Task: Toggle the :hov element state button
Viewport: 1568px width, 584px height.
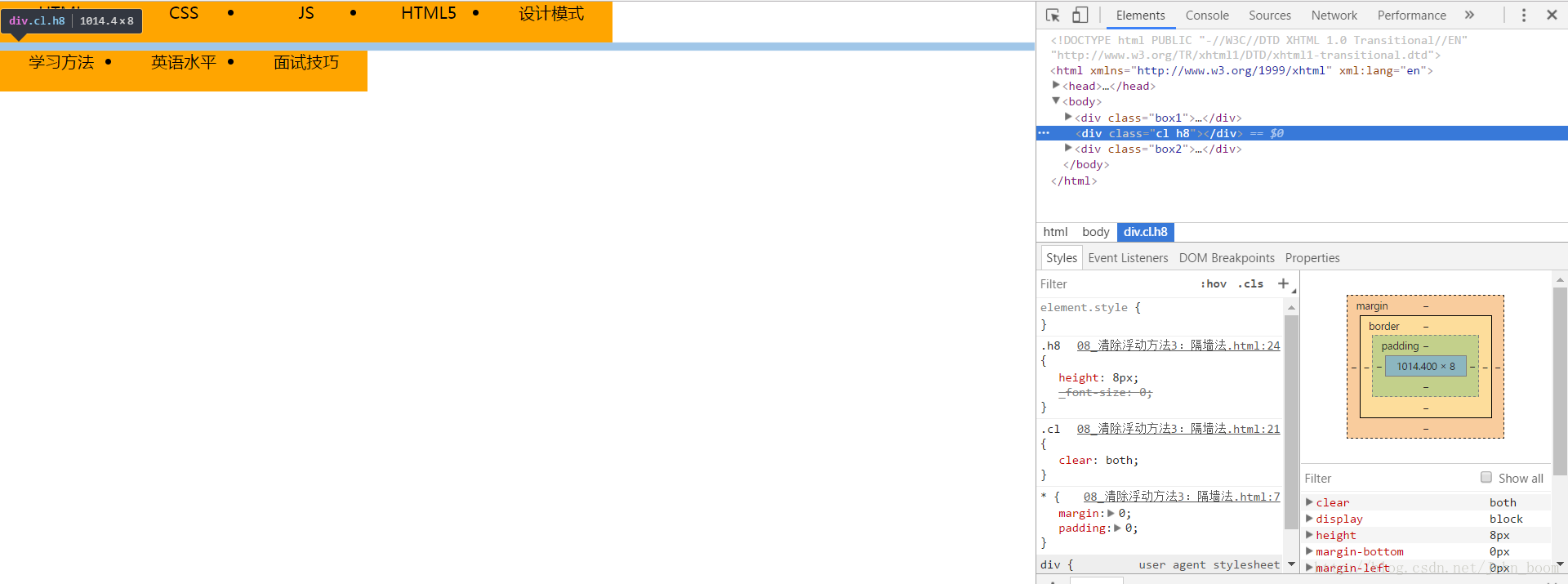Action: point(1214,284)
